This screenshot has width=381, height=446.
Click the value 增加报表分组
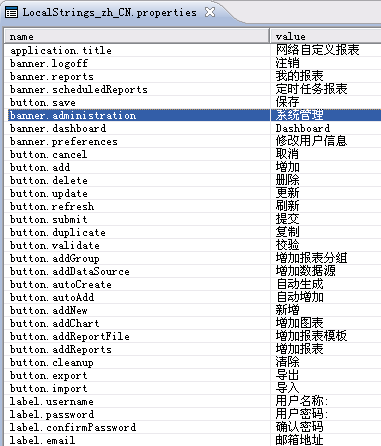click(x=311, y=258)
